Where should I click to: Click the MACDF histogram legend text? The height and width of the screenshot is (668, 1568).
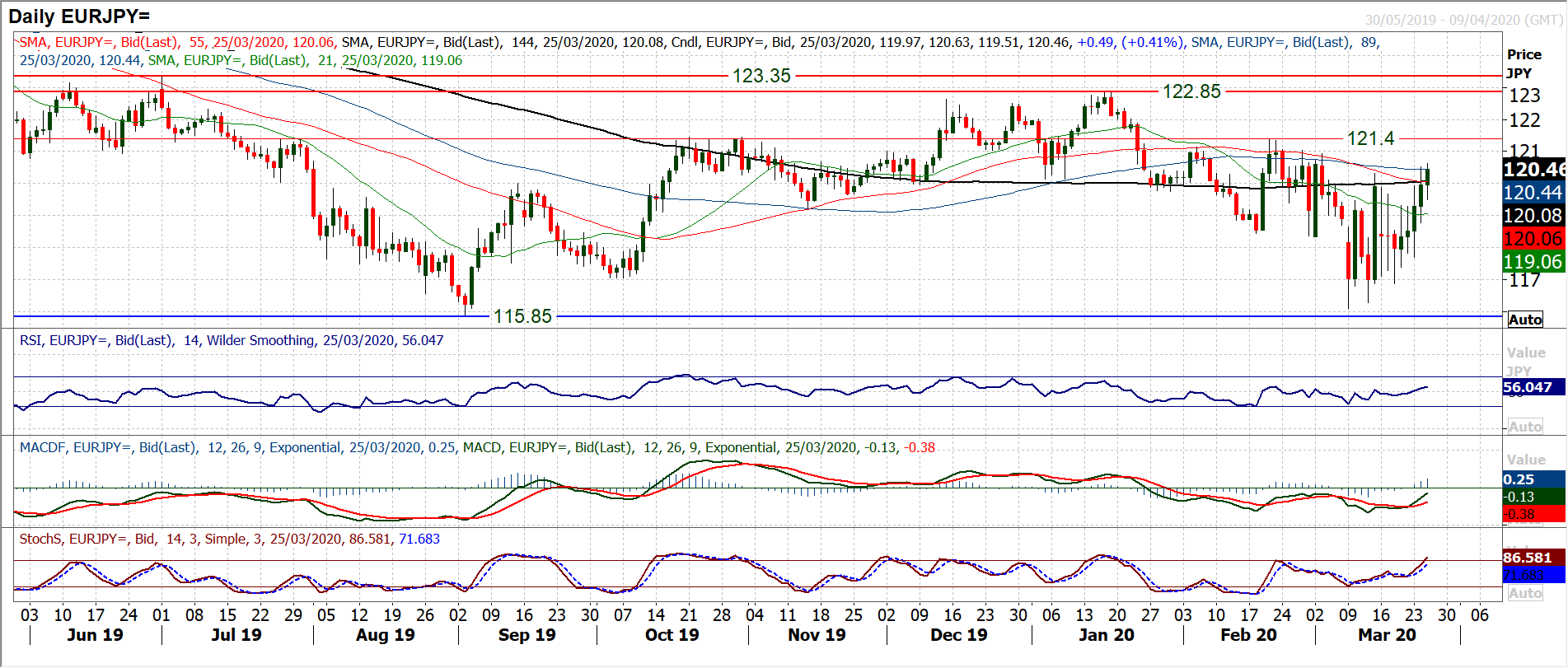pos(237,447)
